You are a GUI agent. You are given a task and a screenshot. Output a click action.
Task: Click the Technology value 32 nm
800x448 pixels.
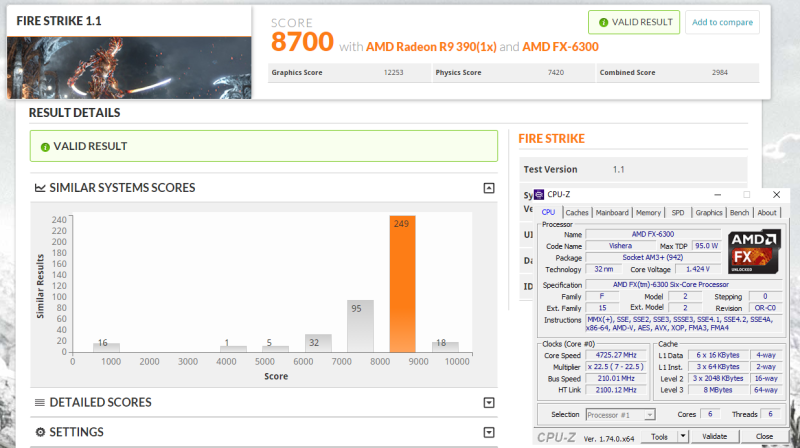coord(604,269)
